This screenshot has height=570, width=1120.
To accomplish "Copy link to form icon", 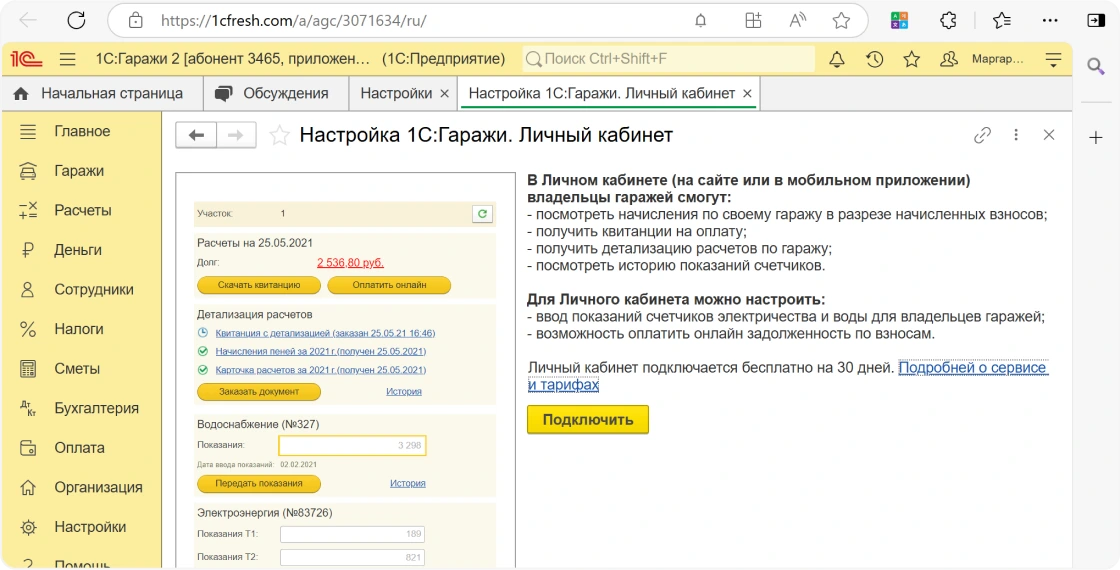I will tap(983, 135).
